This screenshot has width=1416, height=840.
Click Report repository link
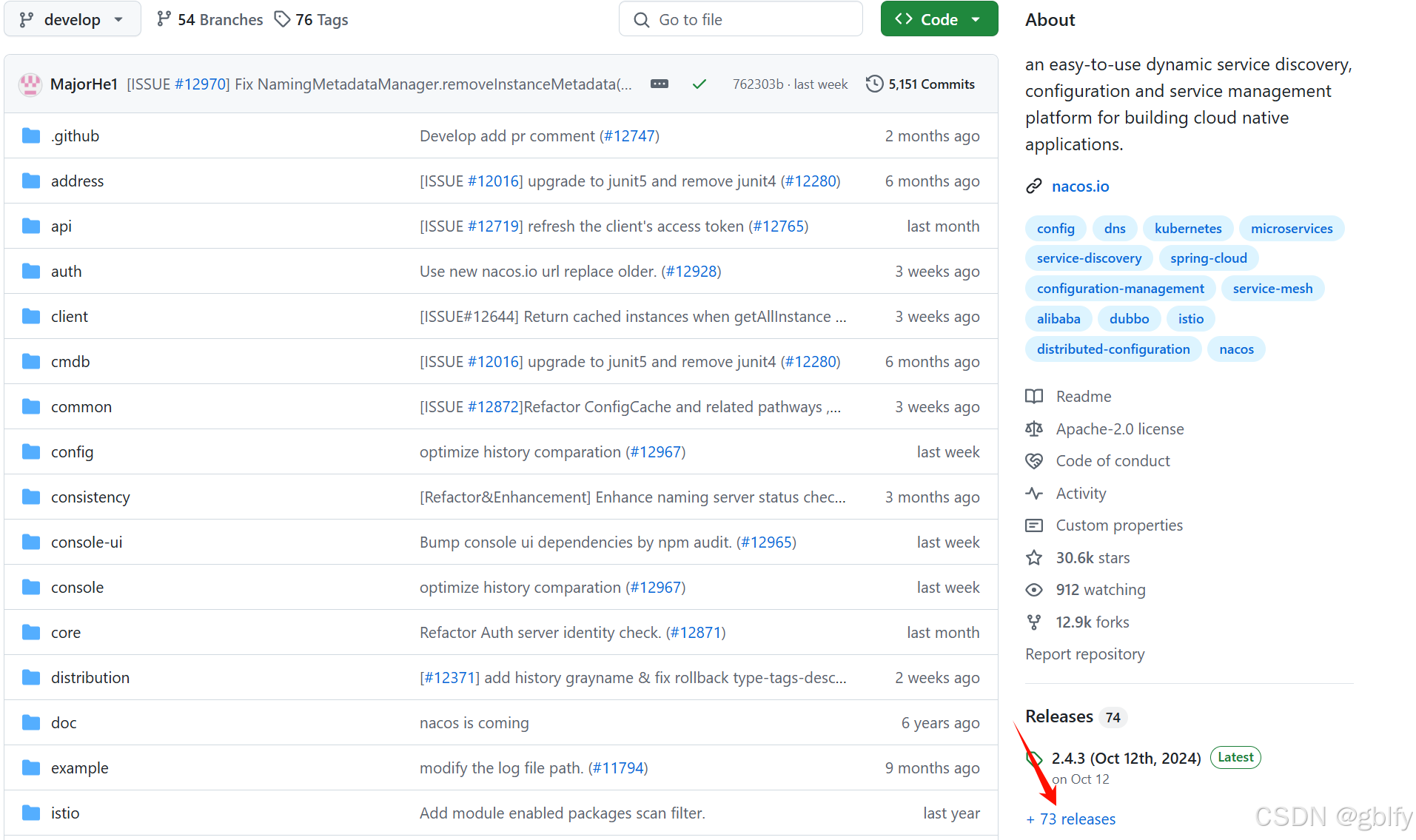click(x=1084, y=654)
